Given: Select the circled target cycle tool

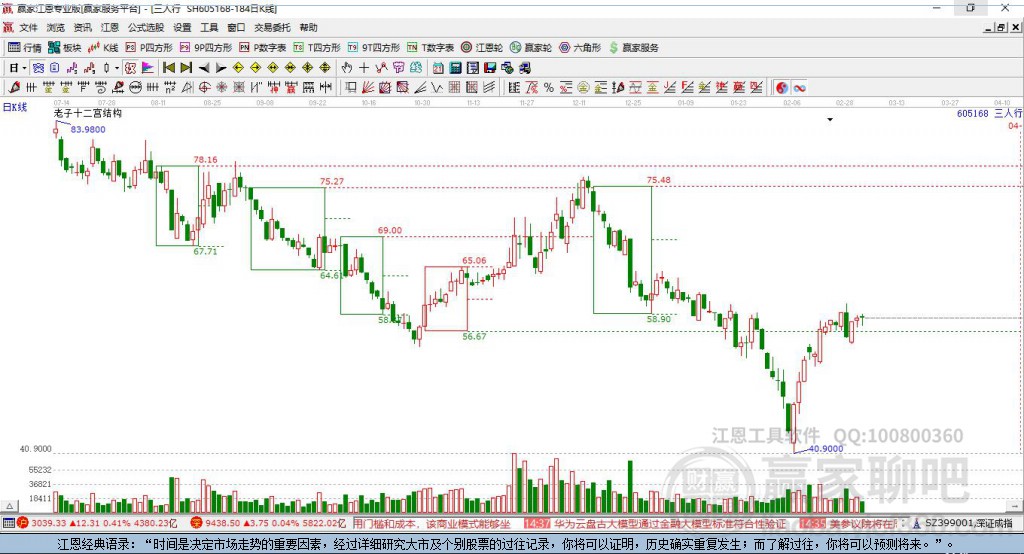Looking at the screenshot, I should (x=204, y=87).
